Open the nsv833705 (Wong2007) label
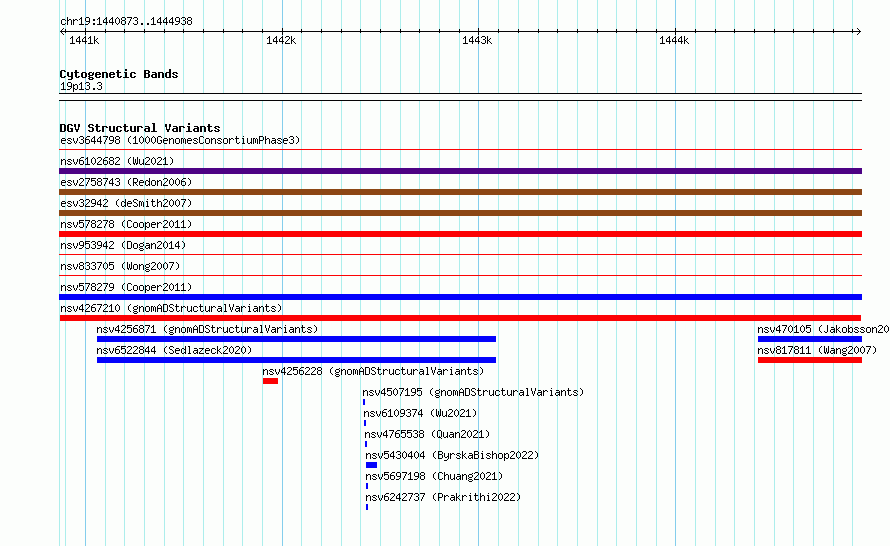The height and width of the screenshot is (546, 890). [x=120, y=266]
